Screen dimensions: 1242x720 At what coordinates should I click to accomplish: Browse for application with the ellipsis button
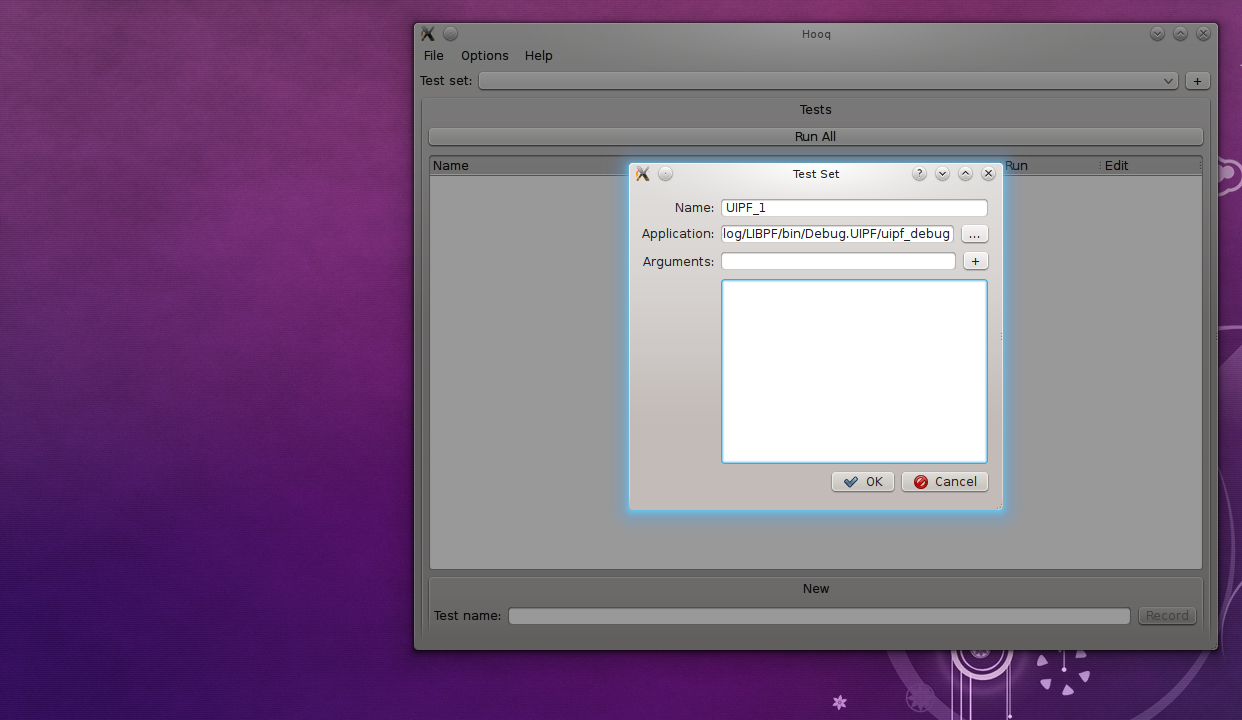click(975, 234)
